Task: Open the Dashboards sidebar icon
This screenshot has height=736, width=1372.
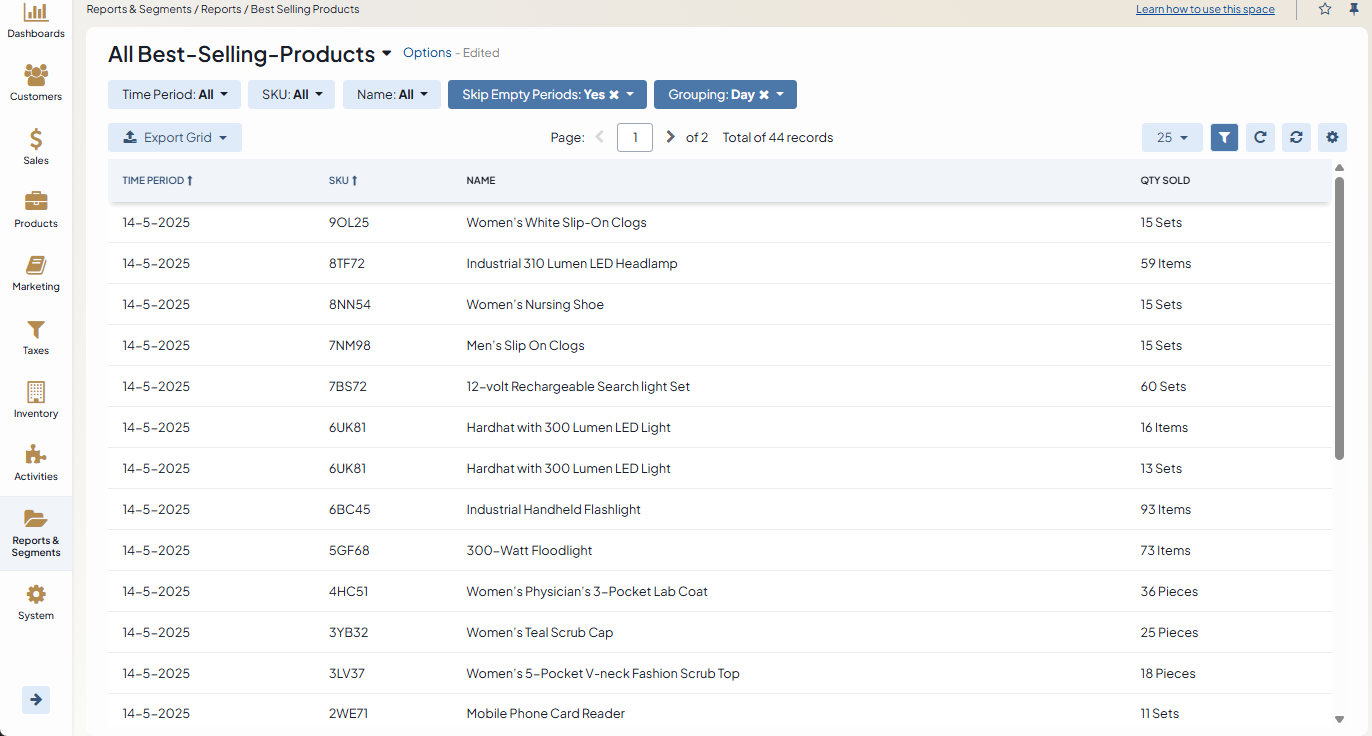Action: [x=36, y=14]
